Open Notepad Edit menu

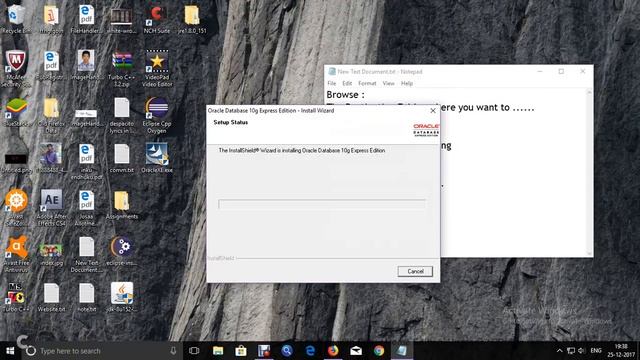[x=347, y=83]
